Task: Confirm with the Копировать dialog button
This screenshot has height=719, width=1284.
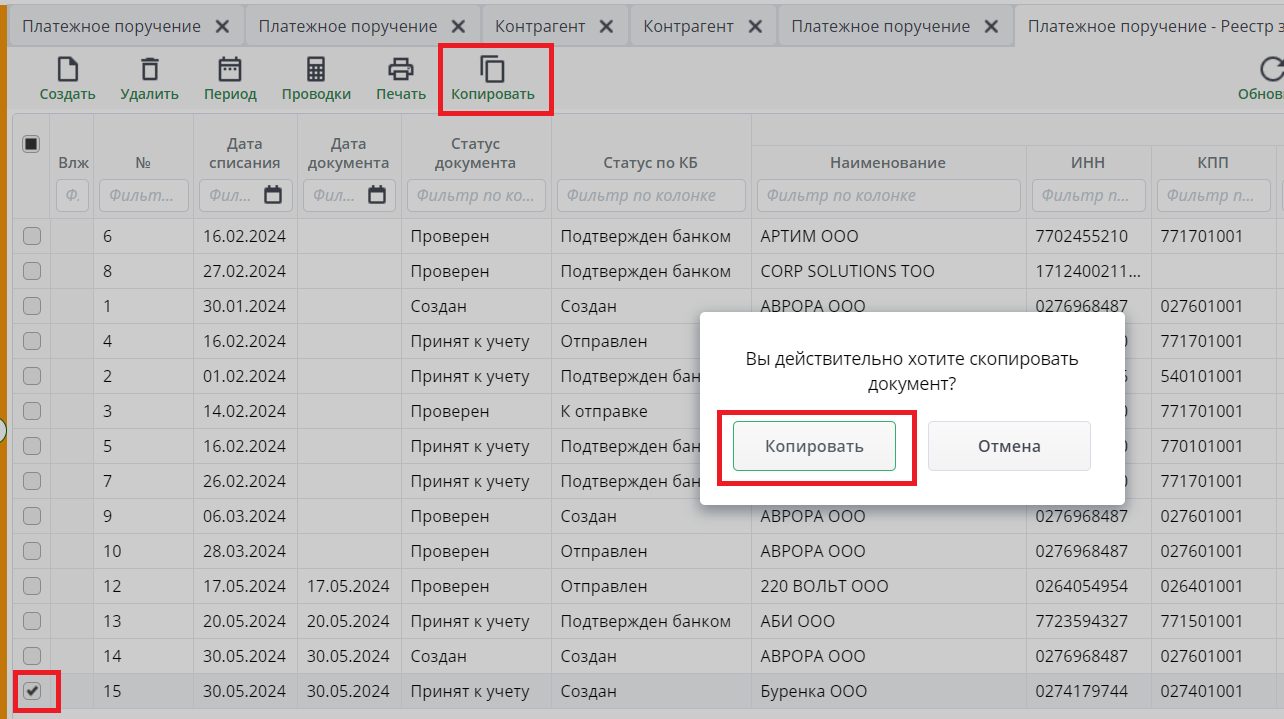Action: coord(814,446)
